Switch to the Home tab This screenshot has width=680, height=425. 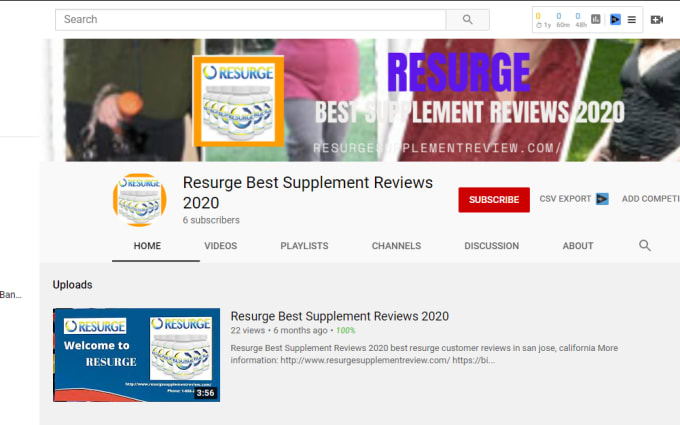[147, 246]
